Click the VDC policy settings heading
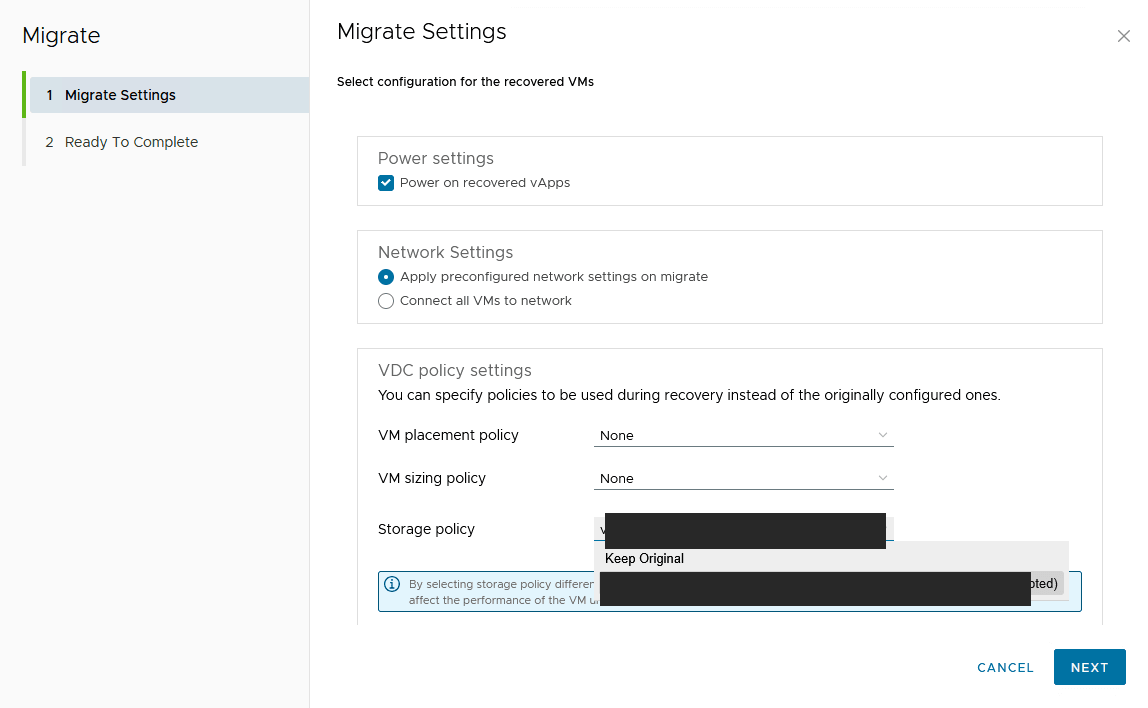Viewport: 1148px width, 708px height. pos(455,370)
